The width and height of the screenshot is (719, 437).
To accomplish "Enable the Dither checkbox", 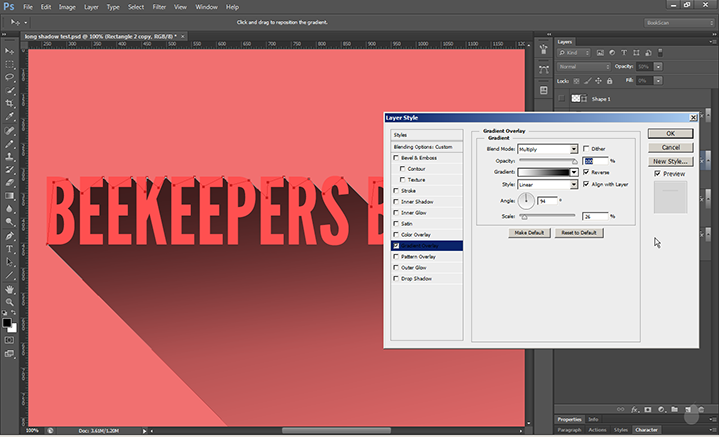I will 587,148.
